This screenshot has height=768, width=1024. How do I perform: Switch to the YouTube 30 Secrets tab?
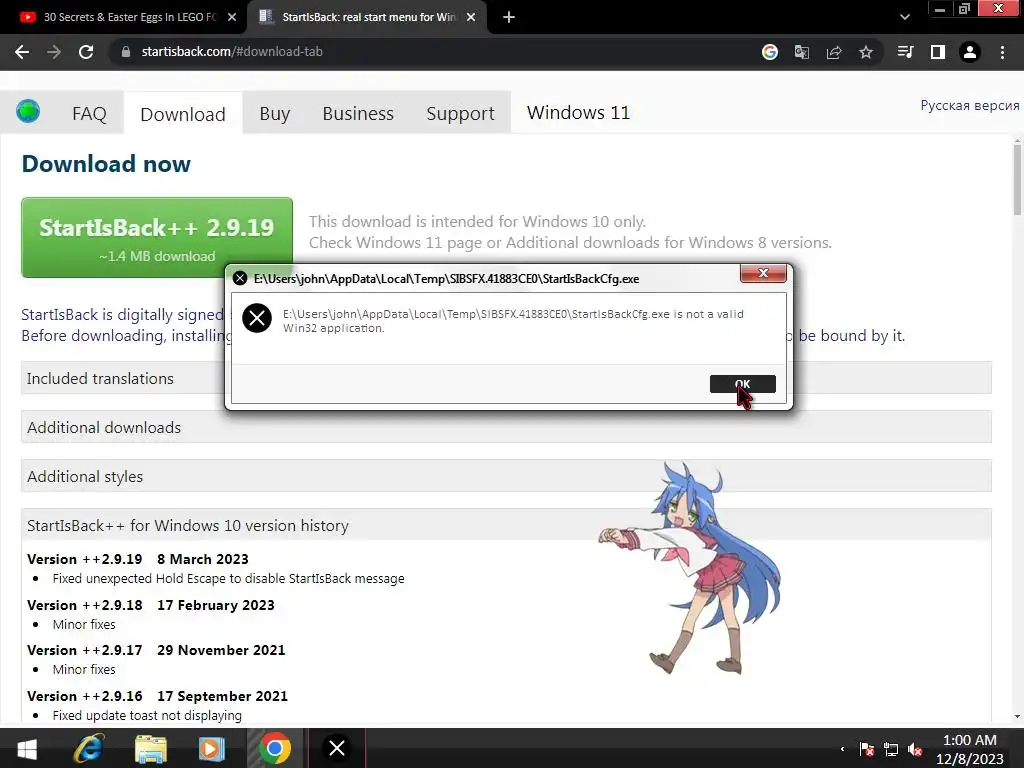pyautogui.click(x=124, y=18)
